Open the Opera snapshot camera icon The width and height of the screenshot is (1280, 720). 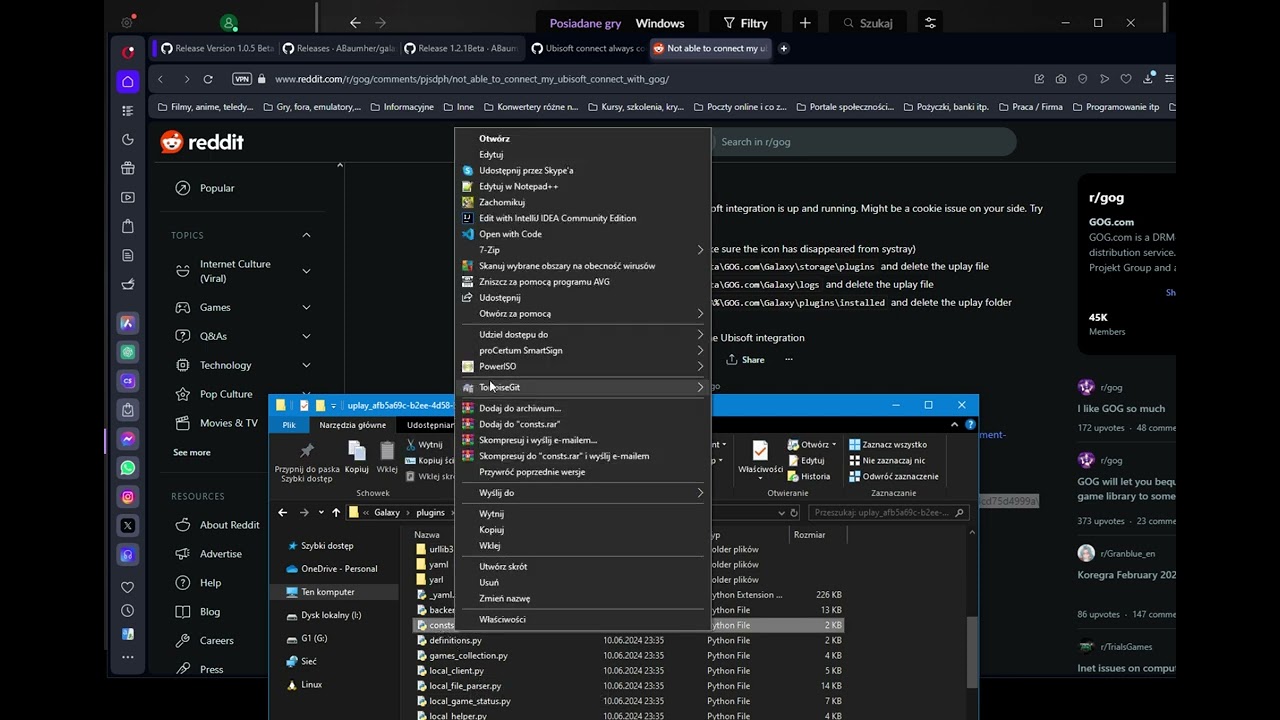(1061, 79)
